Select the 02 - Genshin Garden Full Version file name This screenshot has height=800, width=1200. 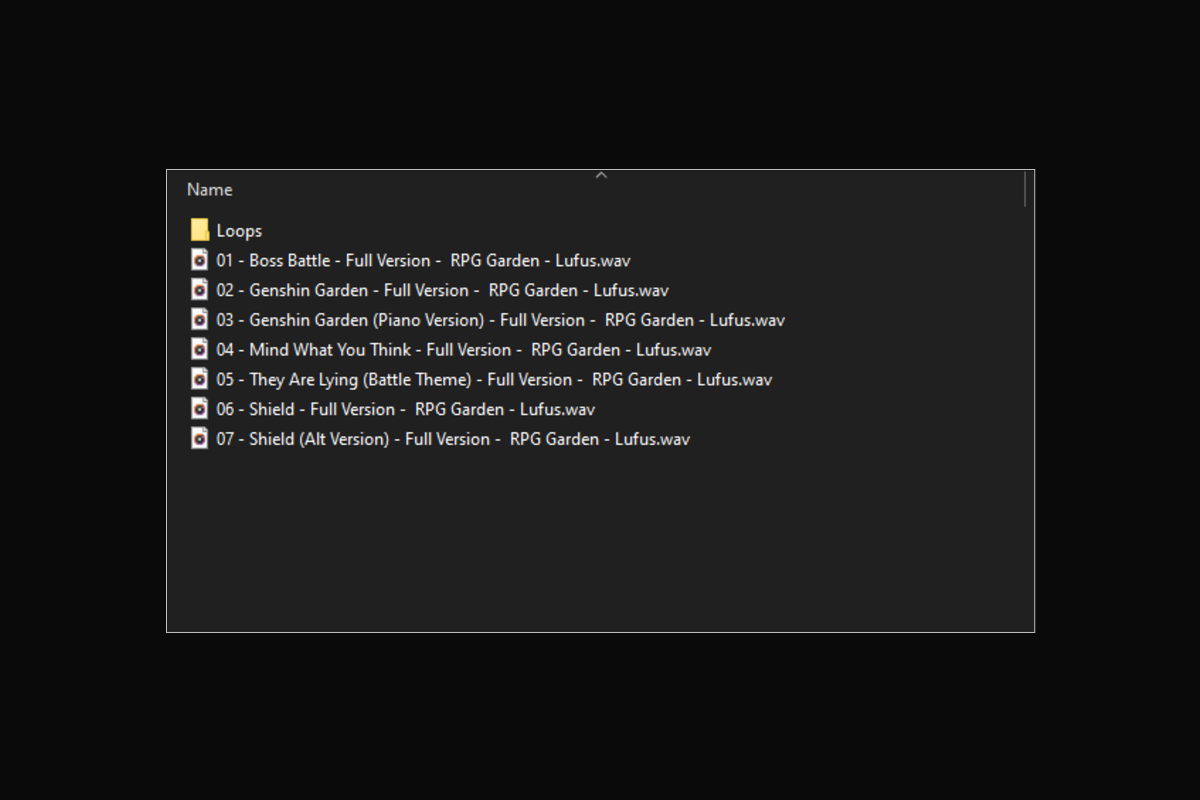point(443,291)
